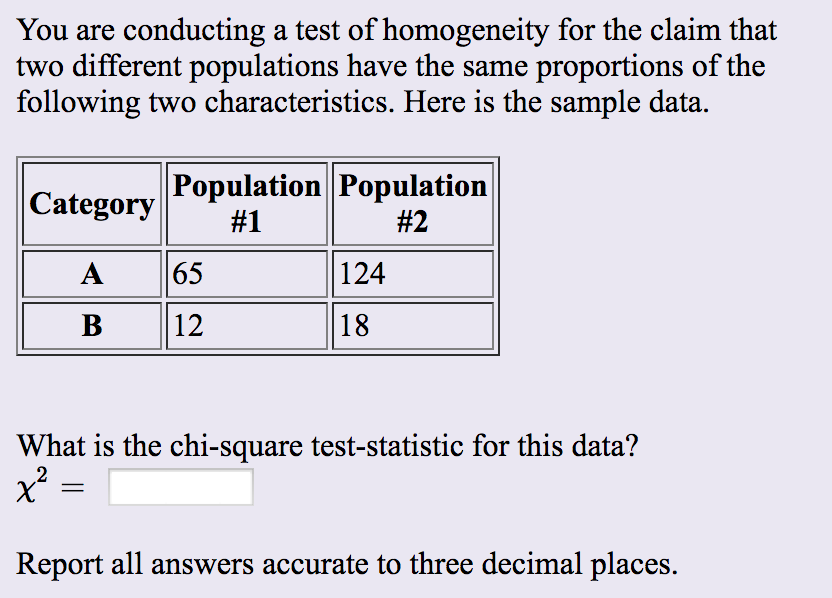Click the Category header cell

tap(91, 203)
